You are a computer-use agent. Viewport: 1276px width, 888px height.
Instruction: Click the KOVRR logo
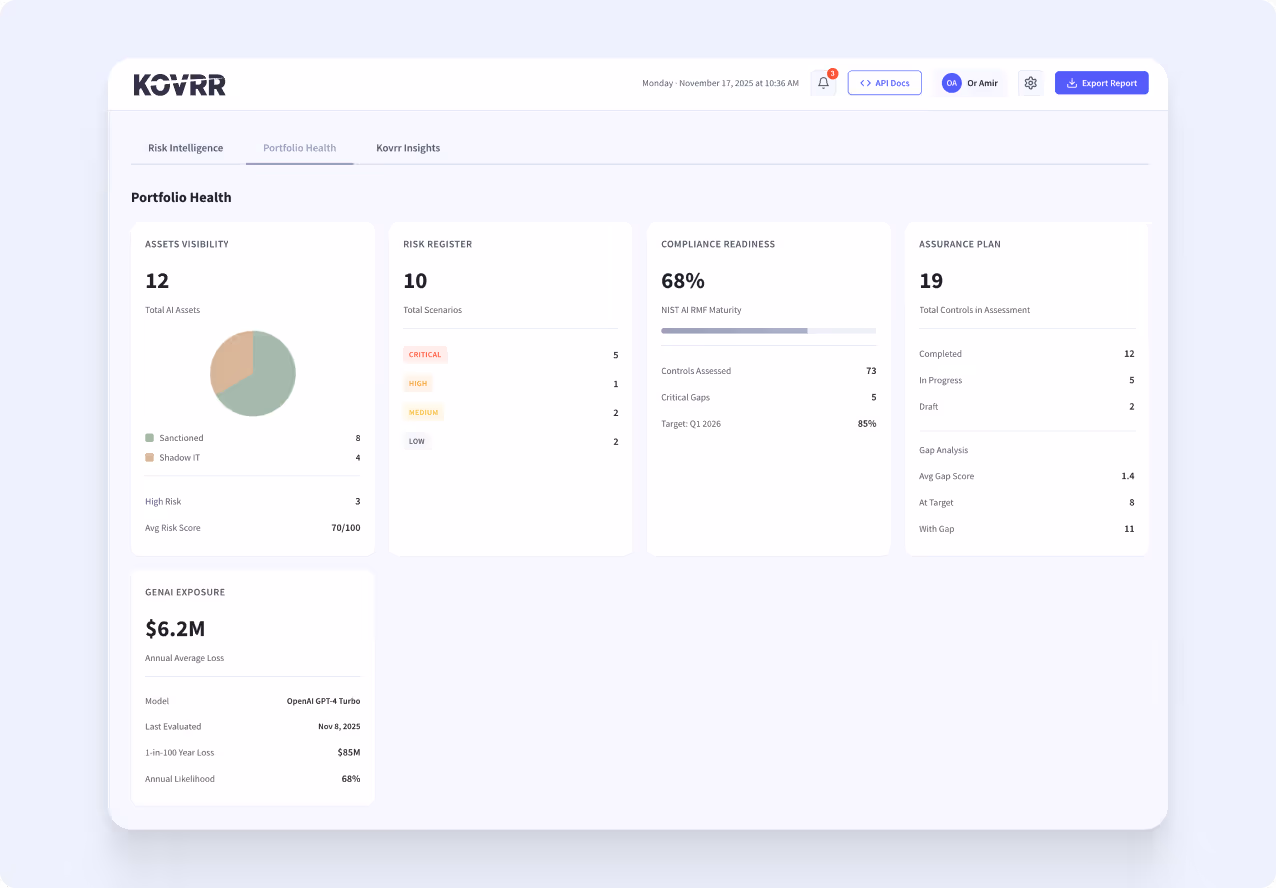(x=178, y=84)
